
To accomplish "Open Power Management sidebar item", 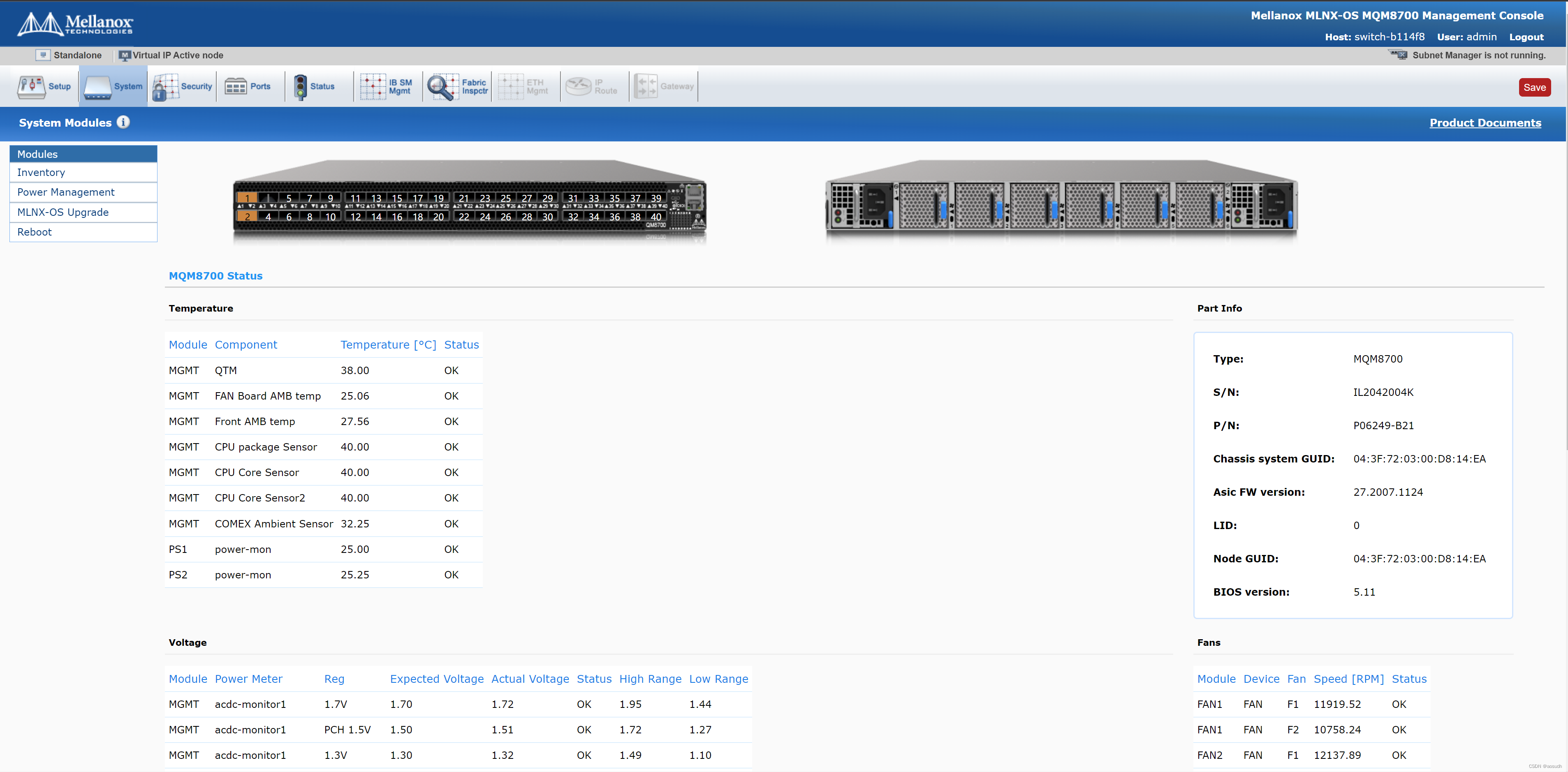I will (66, 192).
